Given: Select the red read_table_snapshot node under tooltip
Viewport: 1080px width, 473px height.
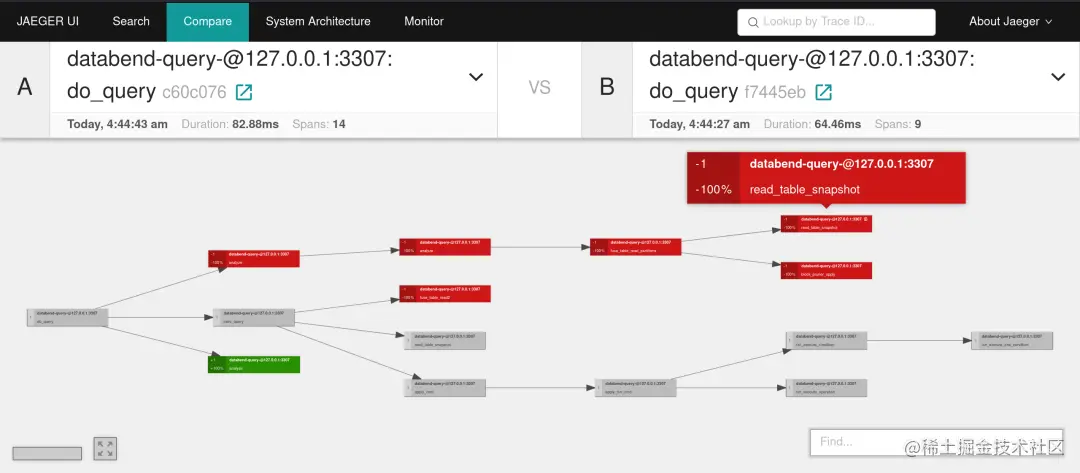Looking at the screenshot, I should pos(827,223).
